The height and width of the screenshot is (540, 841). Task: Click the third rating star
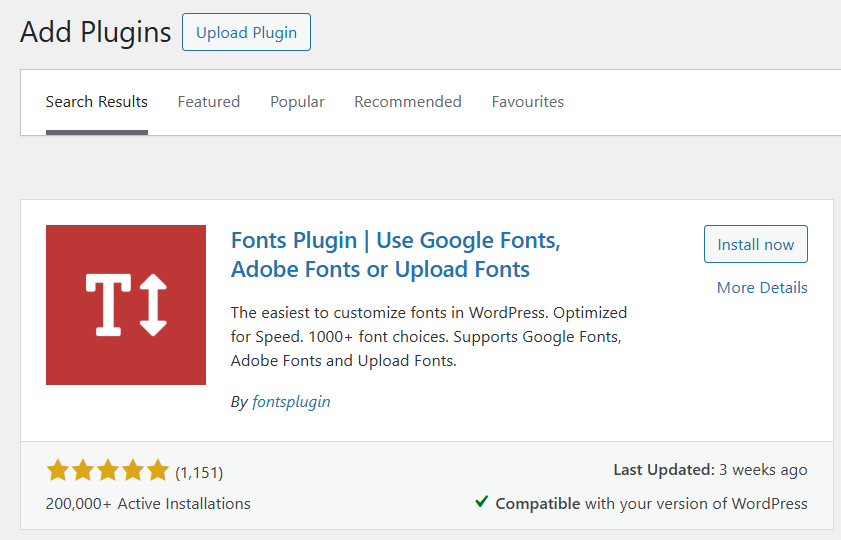tap(108, 471)
